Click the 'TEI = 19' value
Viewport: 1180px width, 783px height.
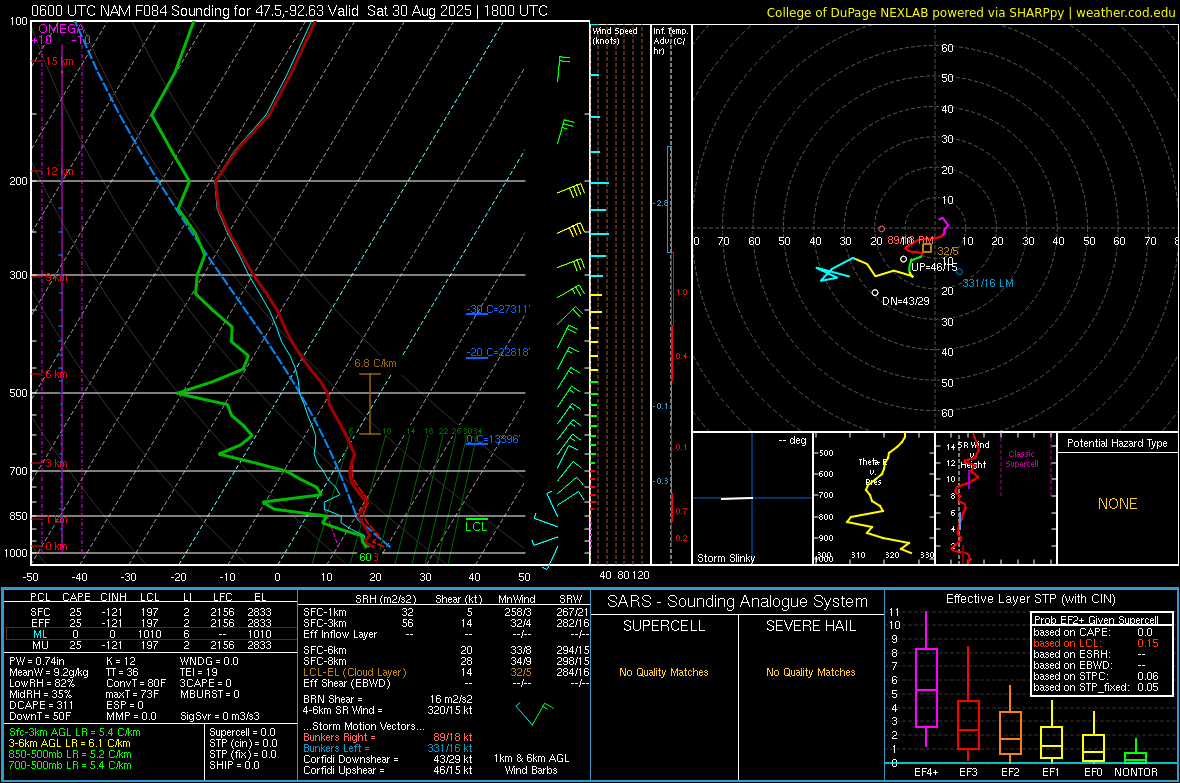coord(199,672)
